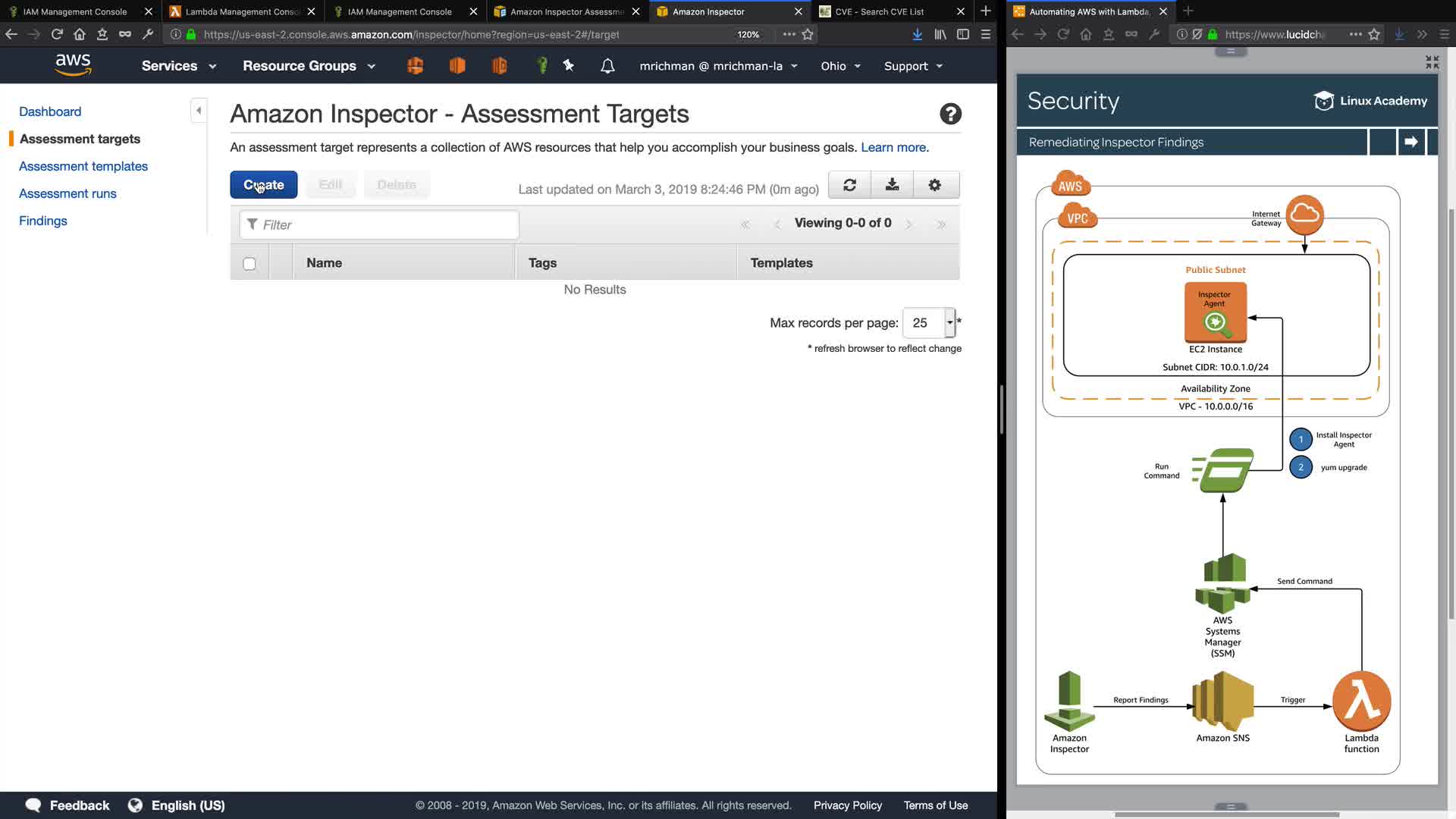Viewport: 1456px width, 819px height.
Task: Click the right window vertical scrollbar
Action: point(1451,409)
